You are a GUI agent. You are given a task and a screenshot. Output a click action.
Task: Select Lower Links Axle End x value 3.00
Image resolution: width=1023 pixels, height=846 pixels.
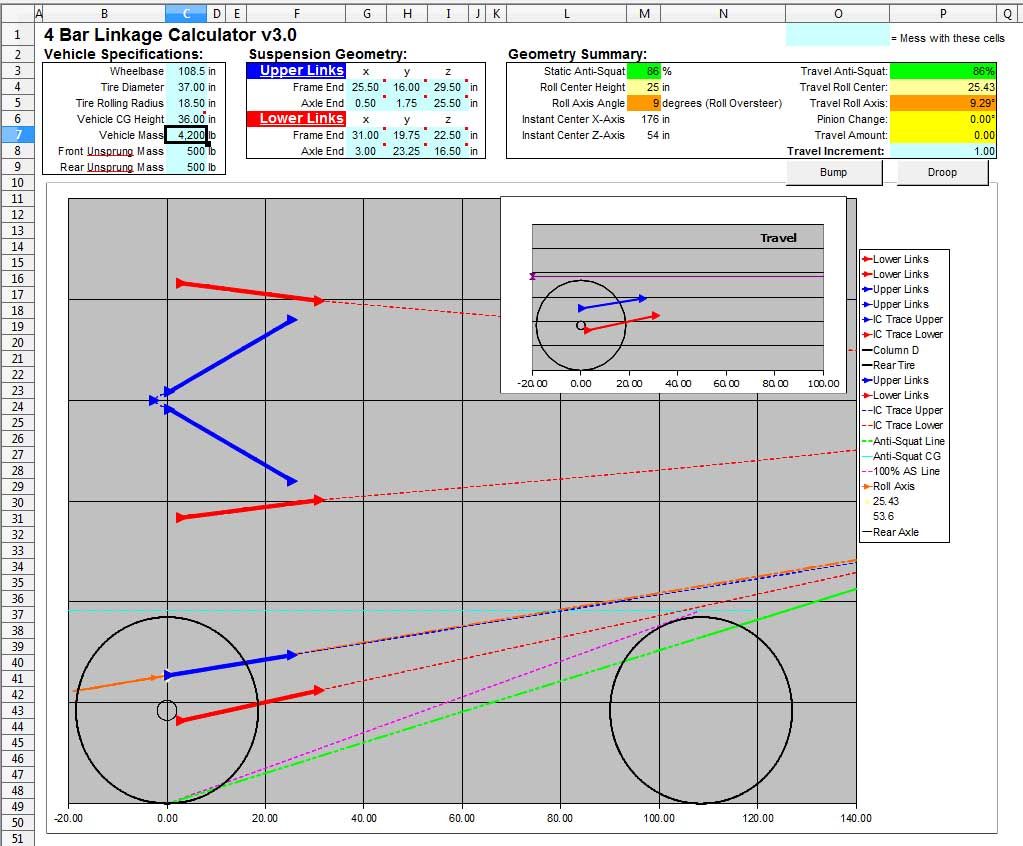tap(366, 151)
